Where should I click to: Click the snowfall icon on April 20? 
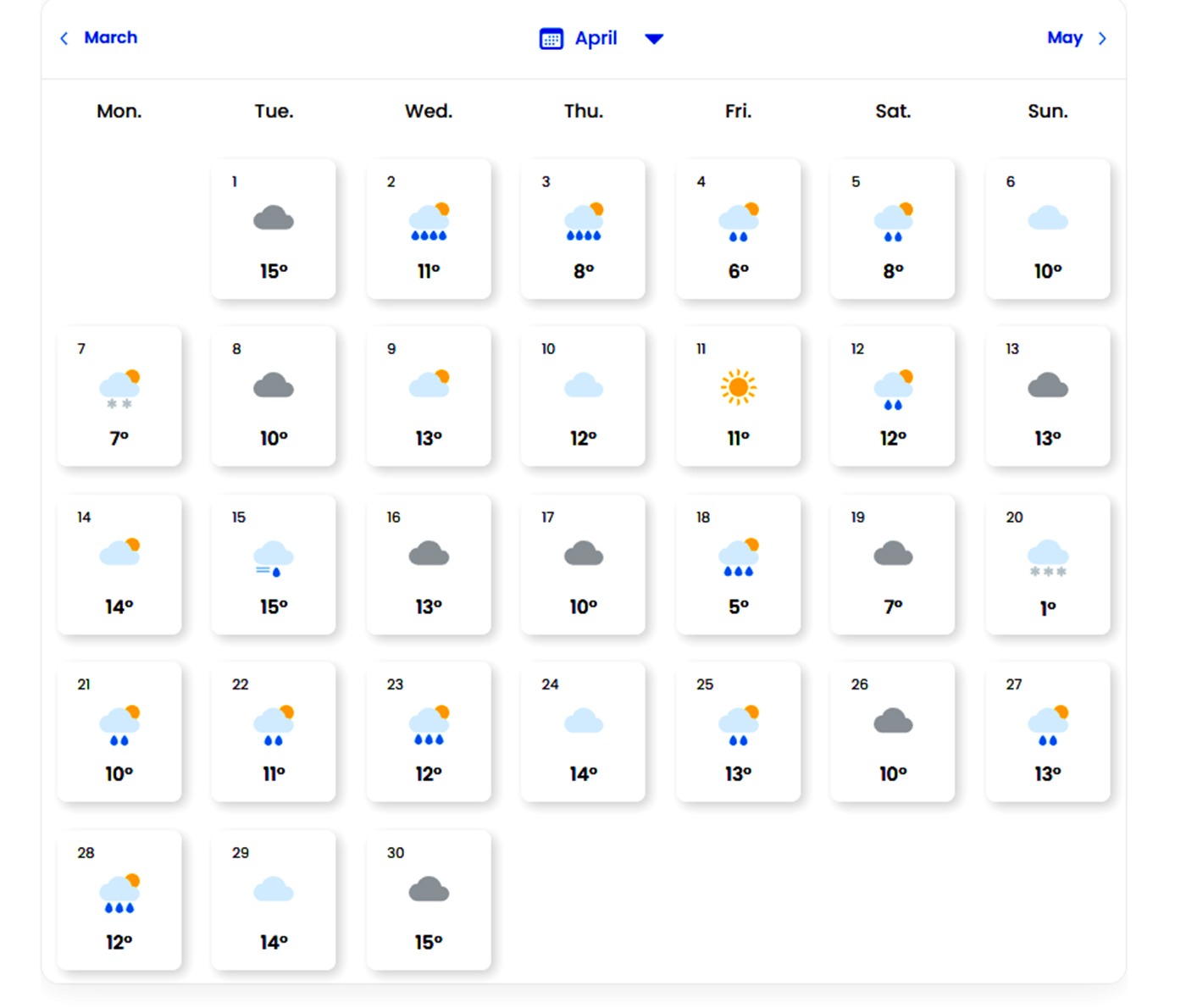[x=1048, y=557]
